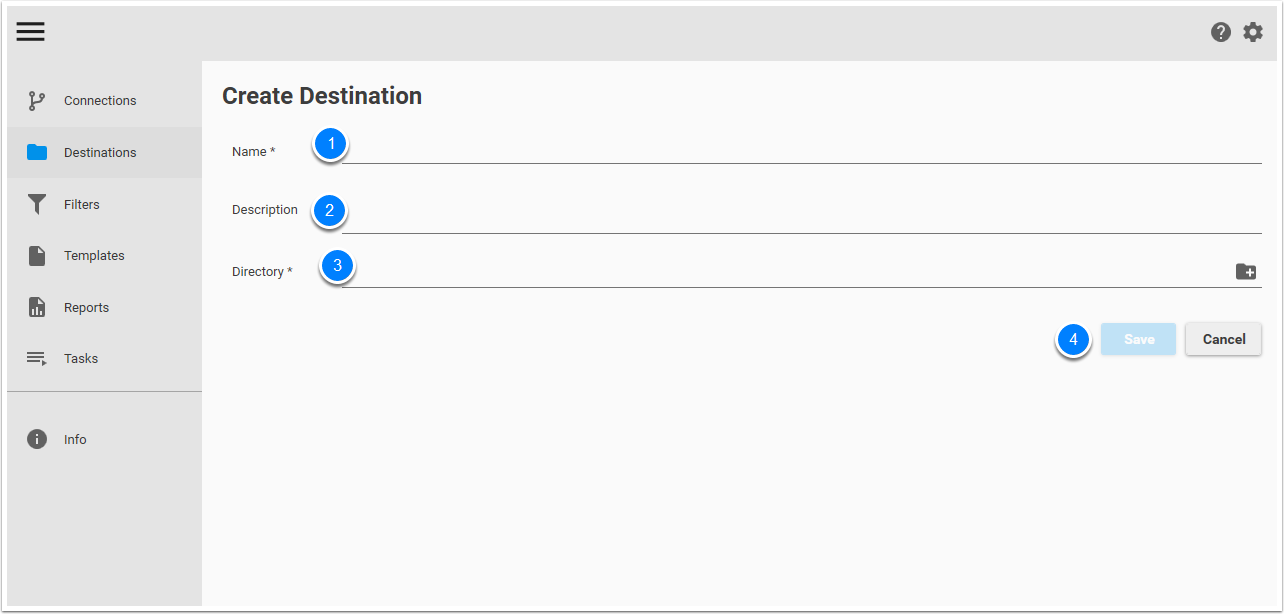1284x614 pixels.
Task: Click the Templates document icon
Action: tap(37, 256)
